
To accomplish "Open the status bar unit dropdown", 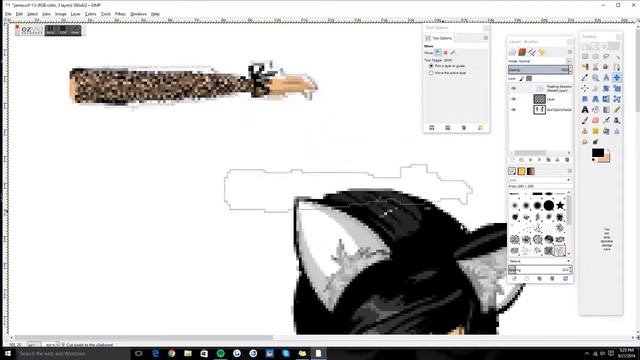I will 33,345.
